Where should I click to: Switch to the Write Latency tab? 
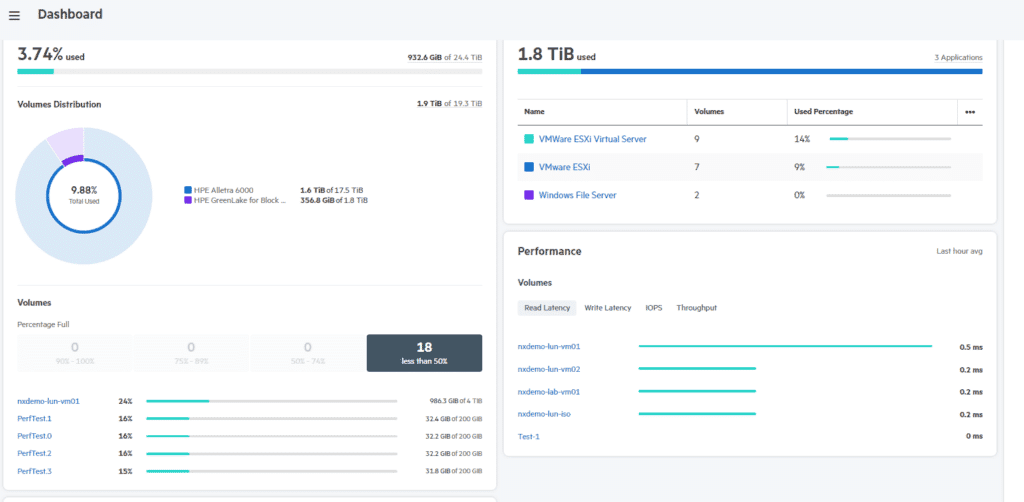[608, 307]
